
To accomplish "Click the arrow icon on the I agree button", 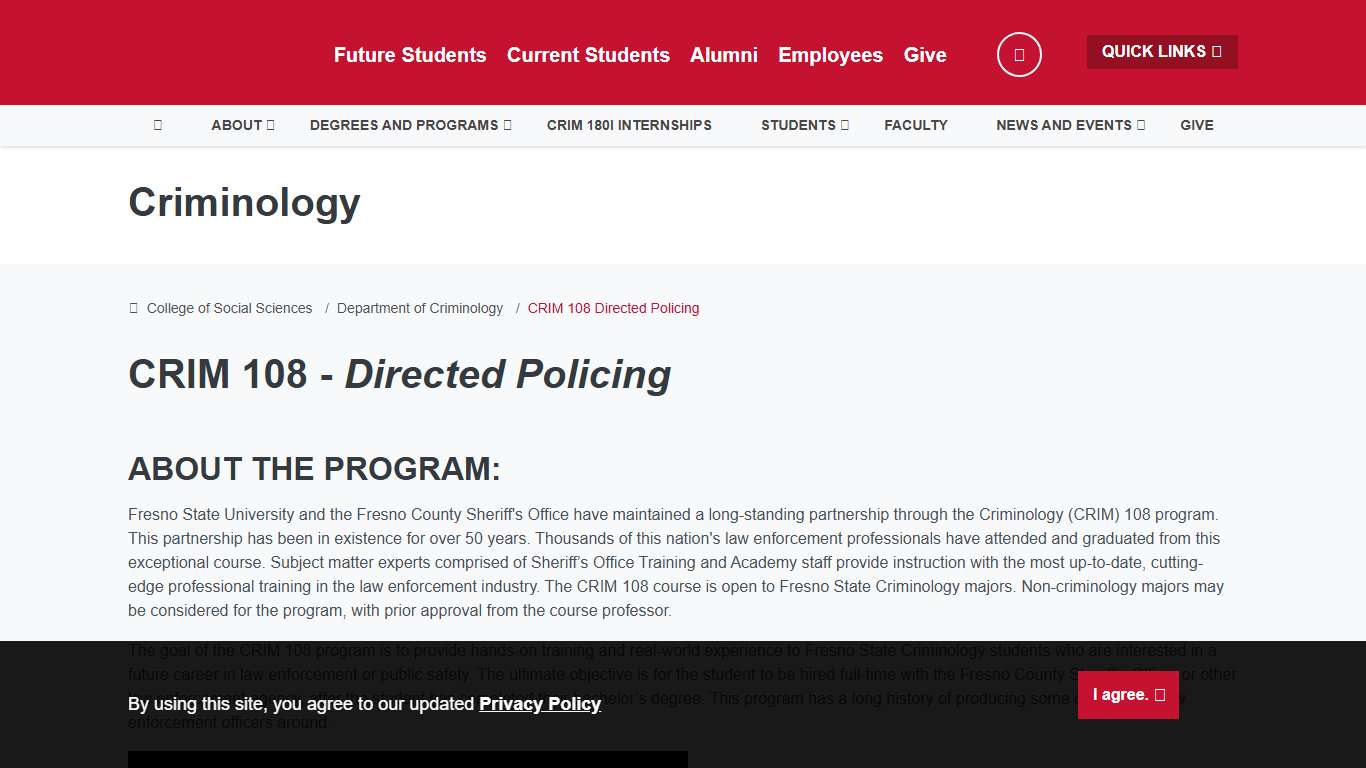I will (1159, 694).
